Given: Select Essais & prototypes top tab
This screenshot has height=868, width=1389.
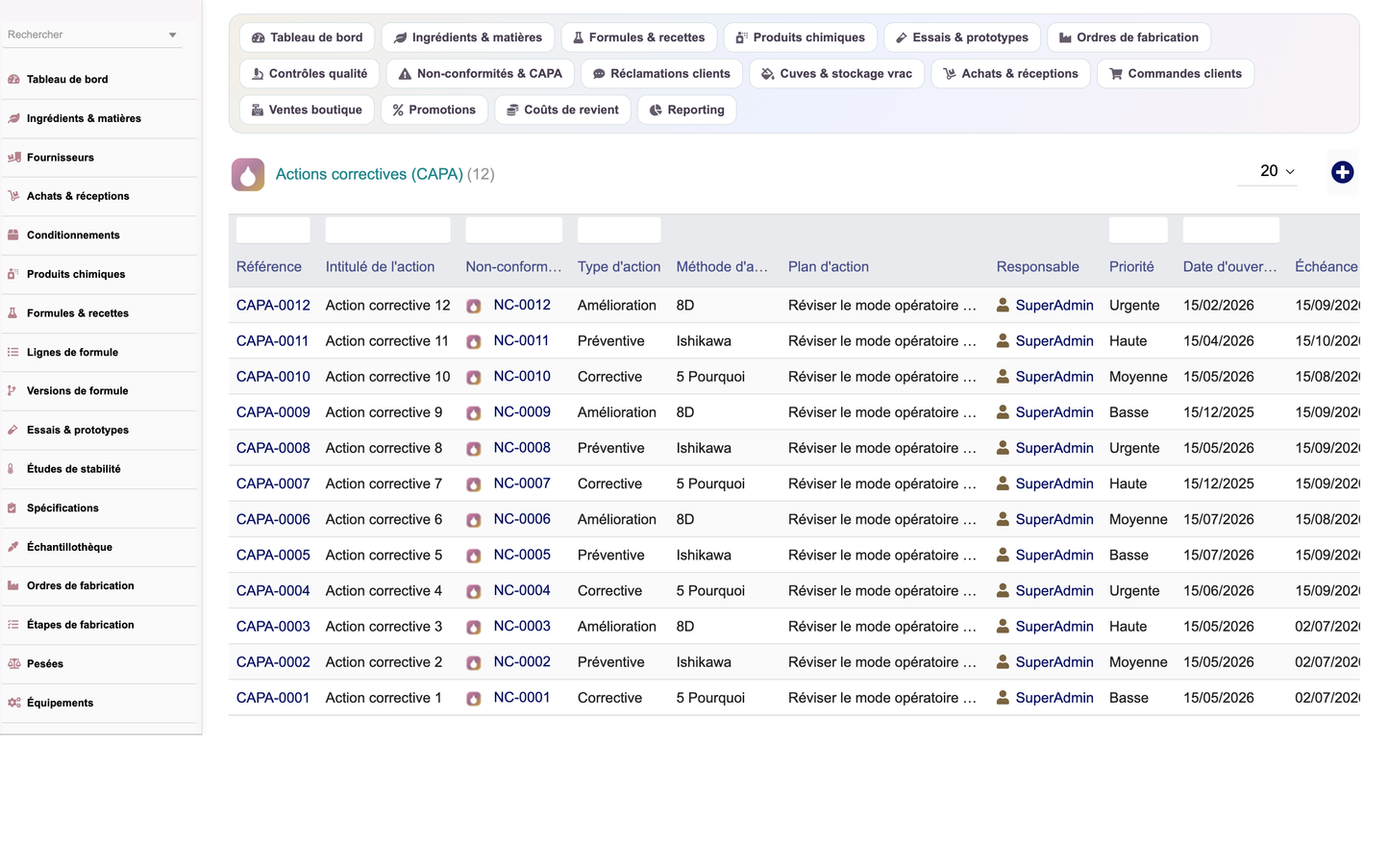Looking at the screenshot, I should 961,37.
